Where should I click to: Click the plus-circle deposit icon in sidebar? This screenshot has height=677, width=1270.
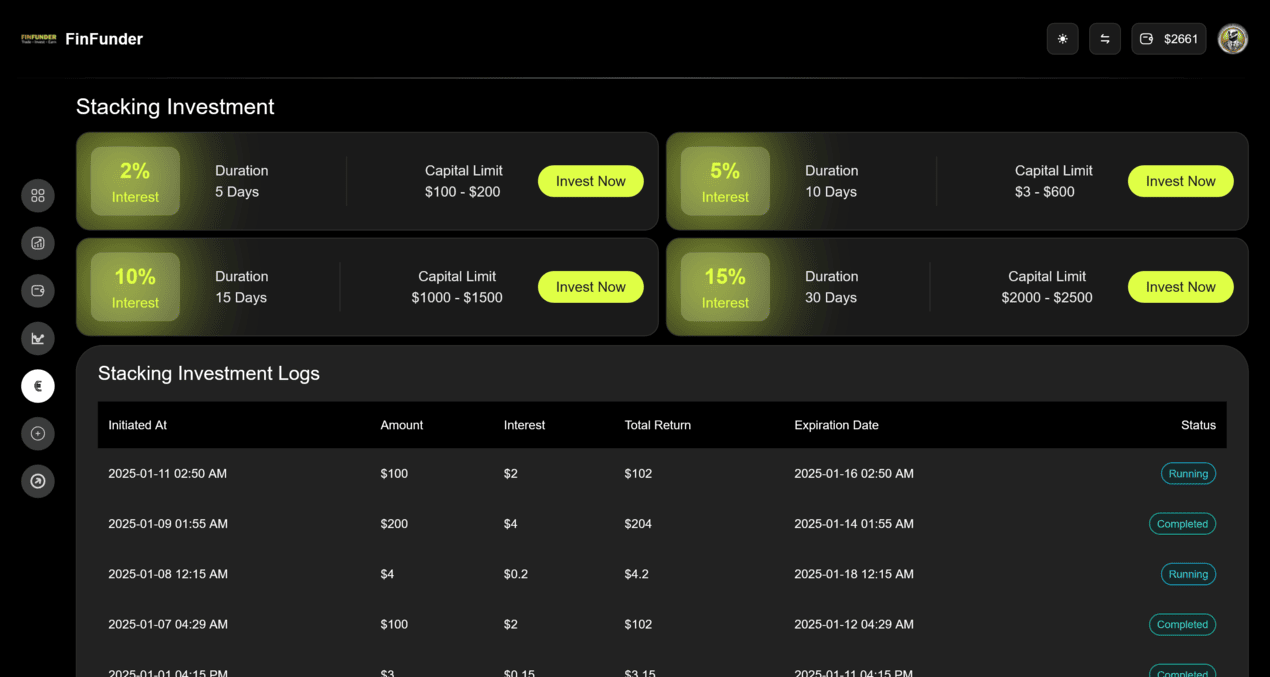coord(38,433)
